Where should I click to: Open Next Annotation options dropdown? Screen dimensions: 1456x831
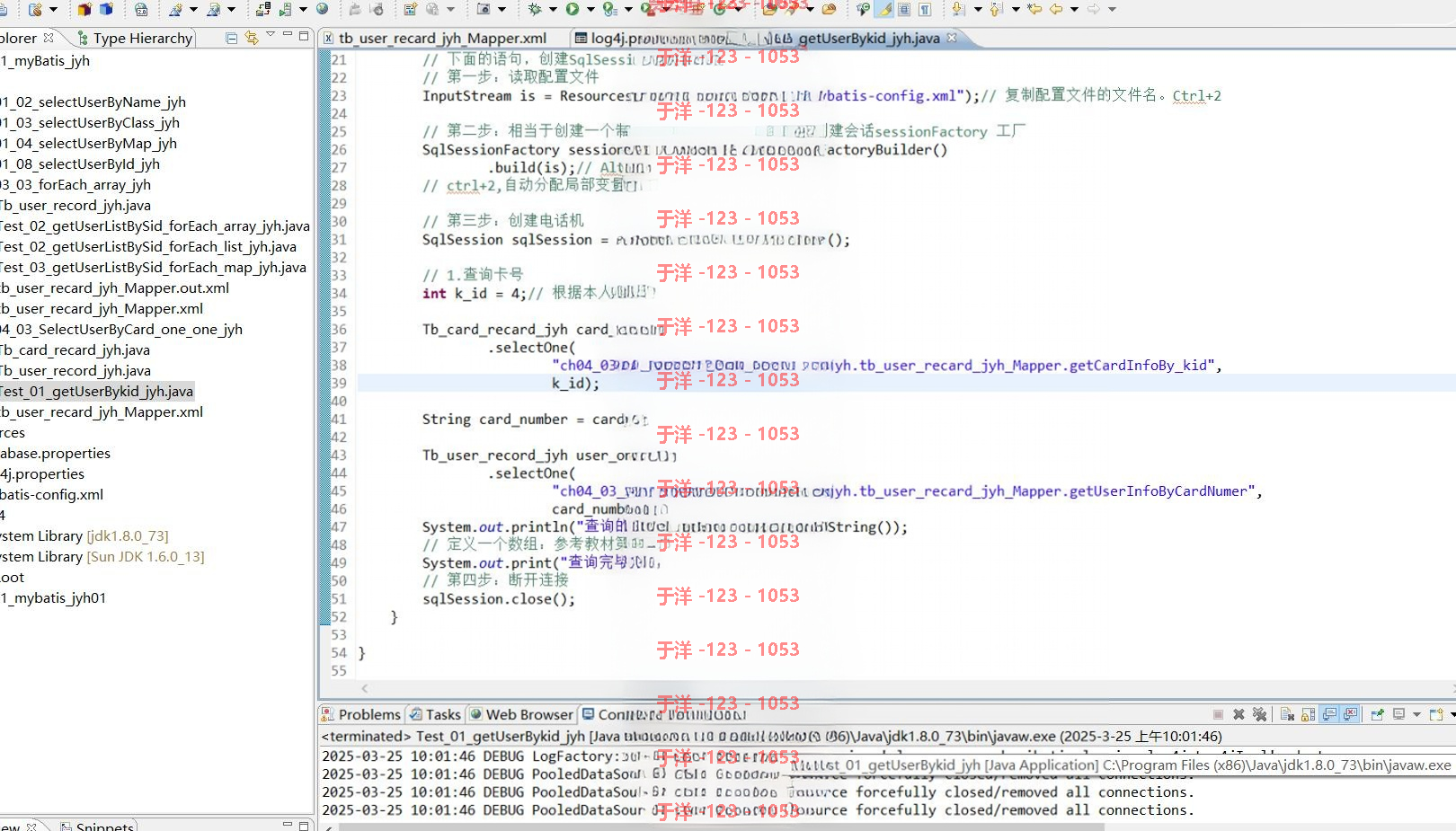(x=978, y=9)
